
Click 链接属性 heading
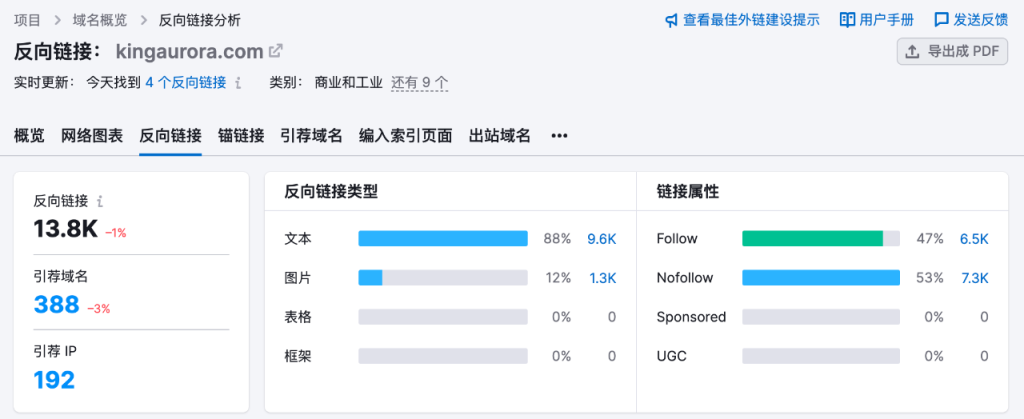688,192
